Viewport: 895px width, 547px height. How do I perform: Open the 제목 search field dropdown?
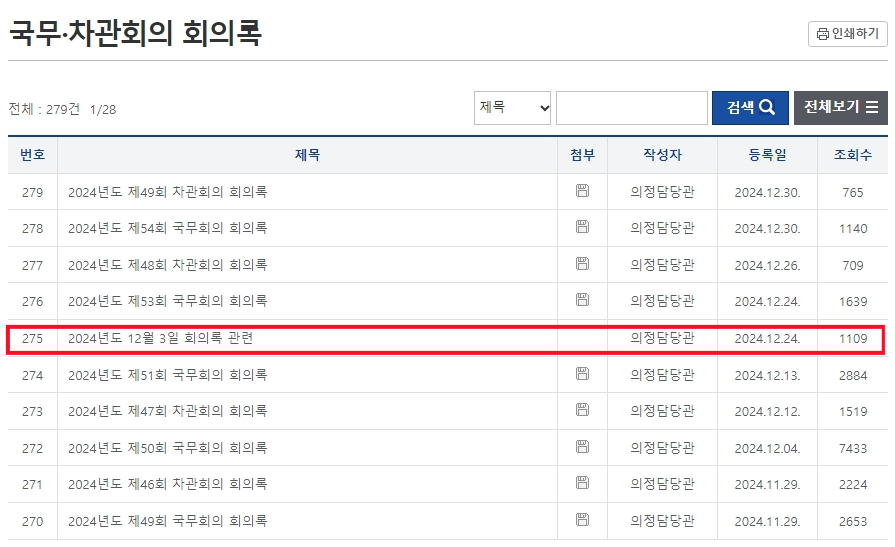pos(512,107)
